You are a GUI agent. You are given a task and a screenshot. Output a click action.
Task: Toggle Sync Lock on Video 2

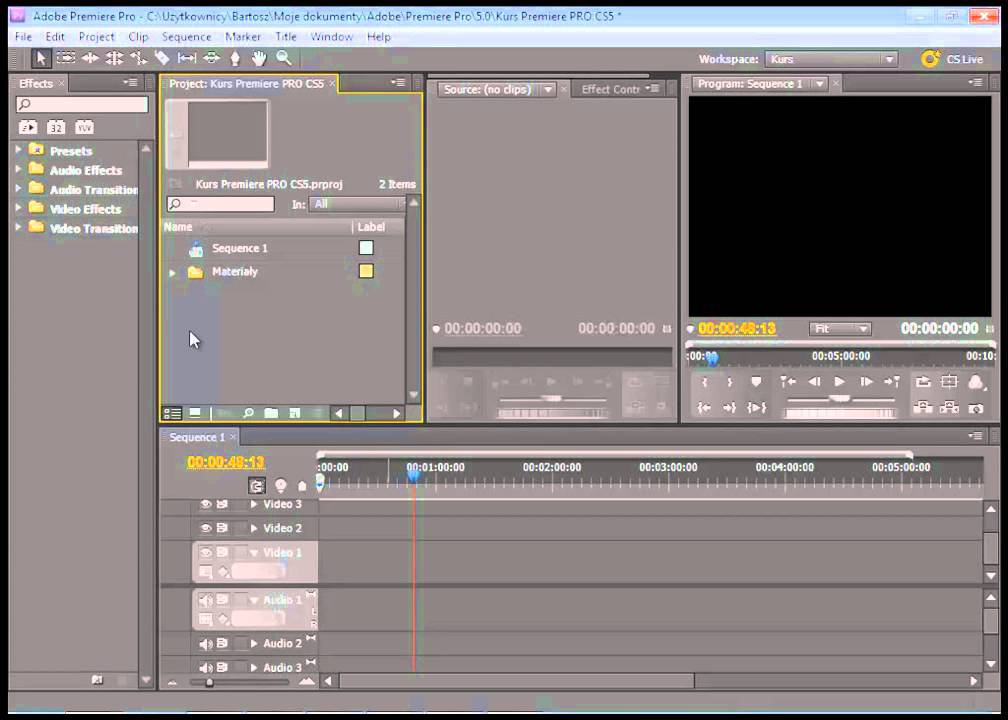tap(222, 528)
